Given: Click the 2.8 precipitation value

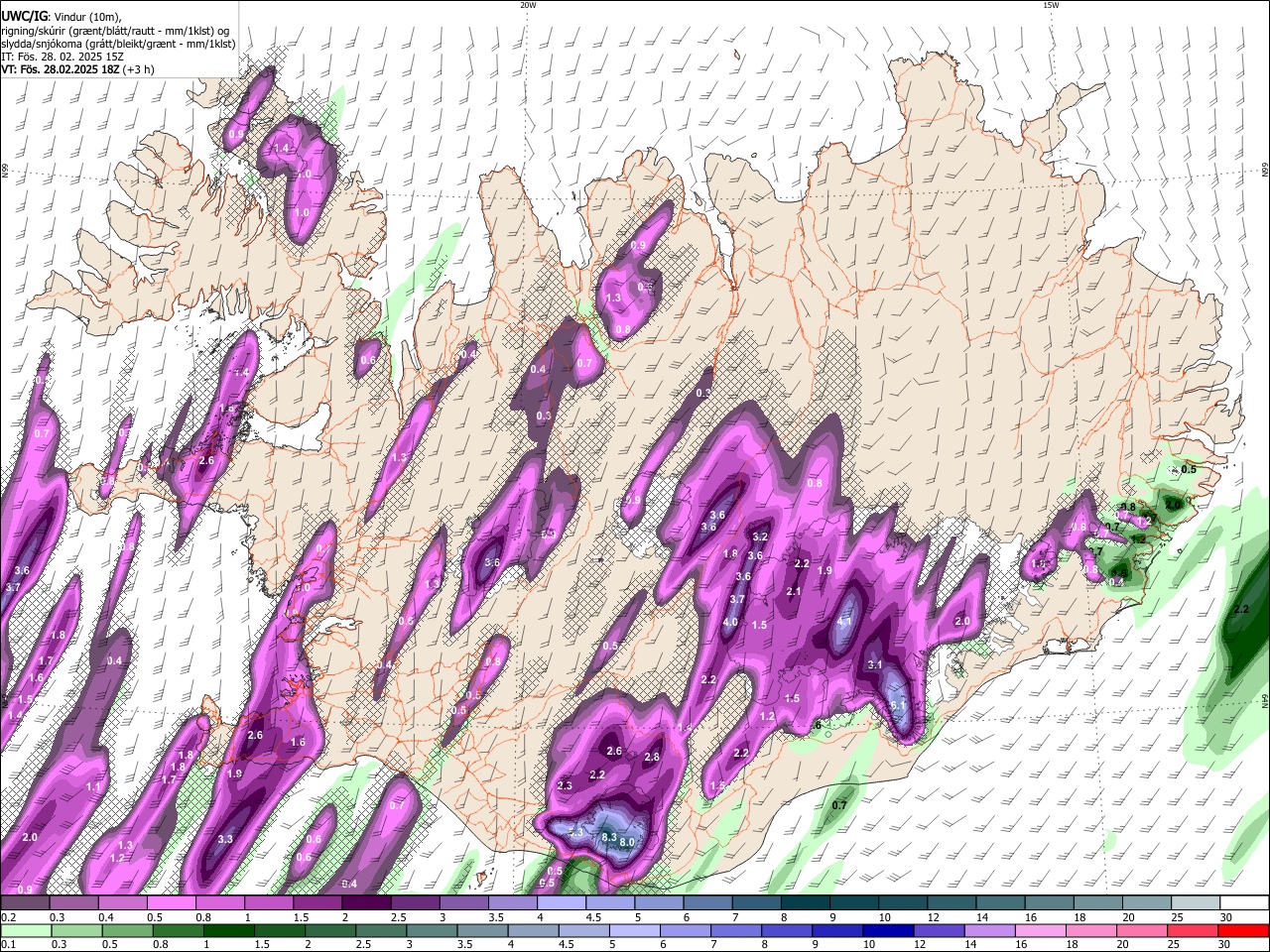Looking at the screenshot, I should [652, 757].
